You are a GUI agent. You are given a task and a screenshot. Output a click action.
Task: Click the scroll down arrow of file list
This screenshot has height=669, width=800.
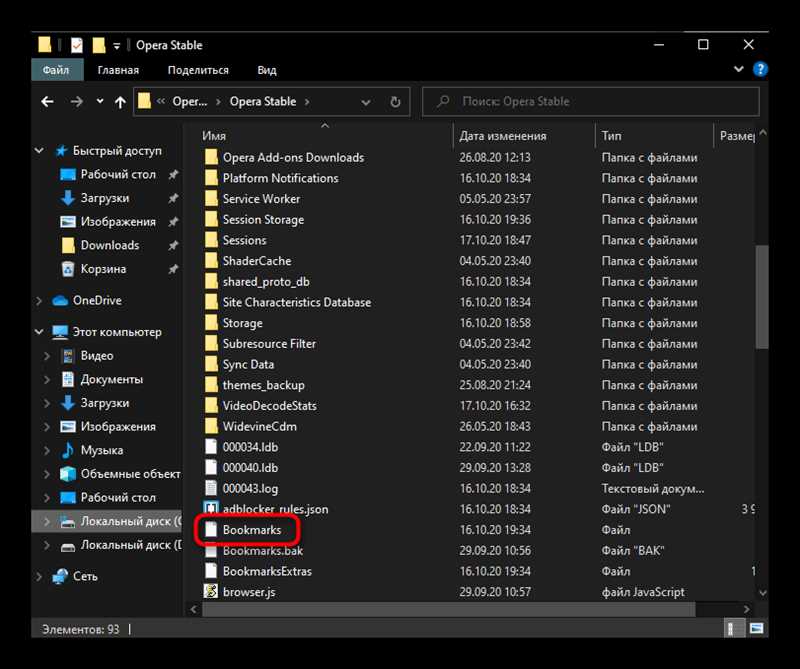point(762,592)
